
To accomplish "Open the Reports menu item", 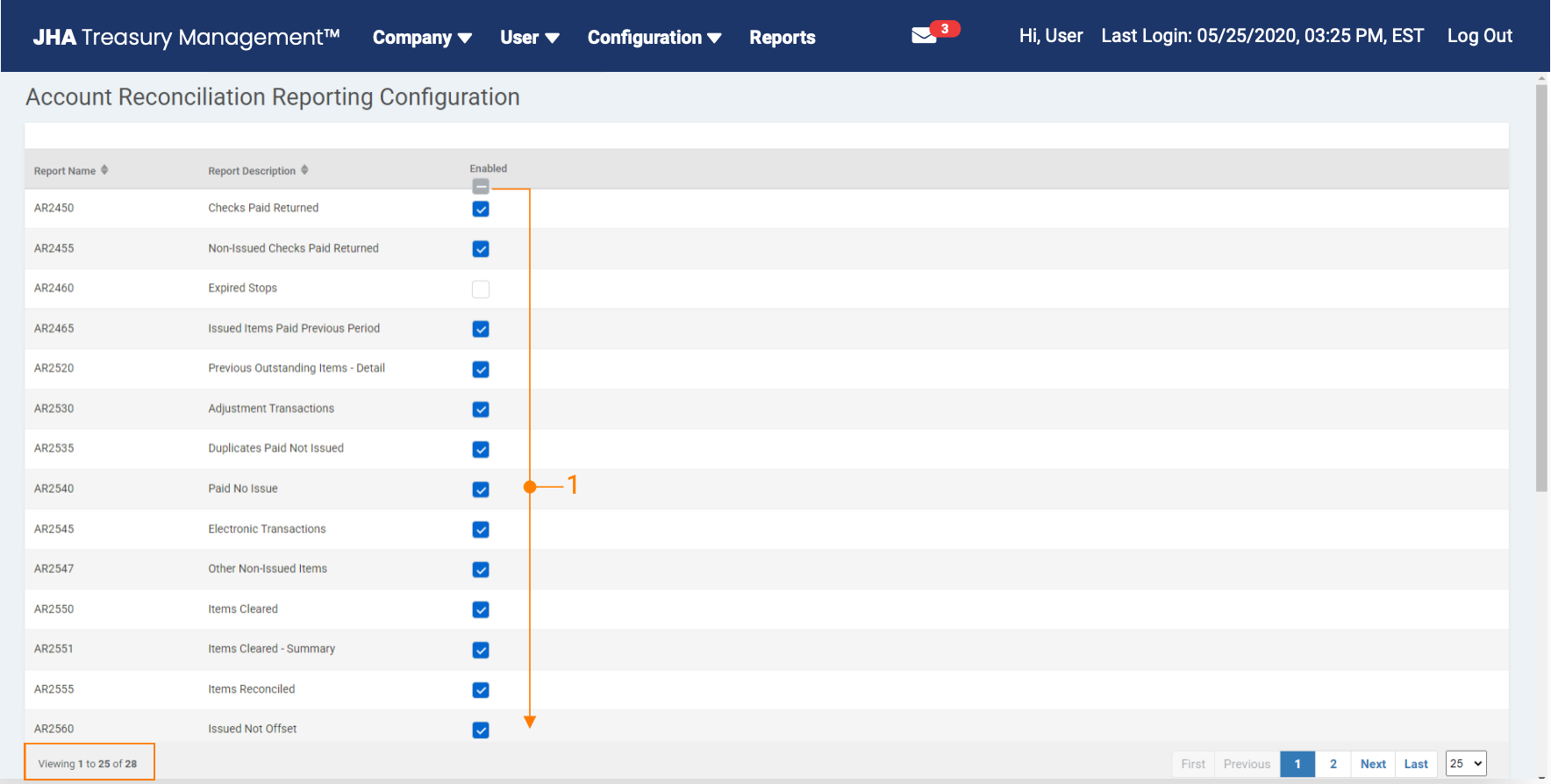I will [782, 38].
